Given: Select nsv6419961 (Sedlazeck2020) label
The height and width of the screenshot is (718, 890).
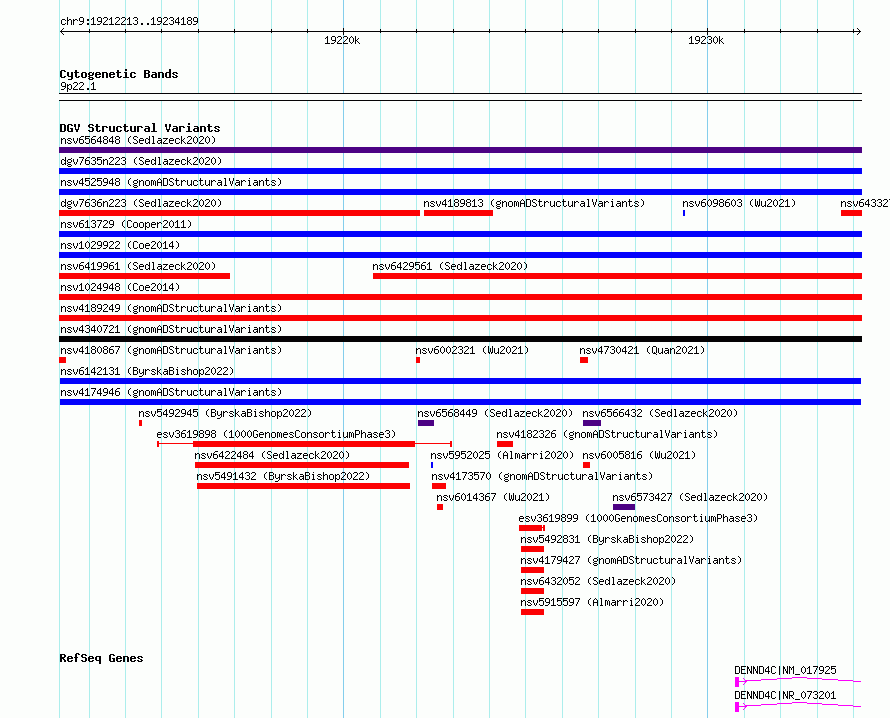Looking at the screenshot, I should 138,266.
